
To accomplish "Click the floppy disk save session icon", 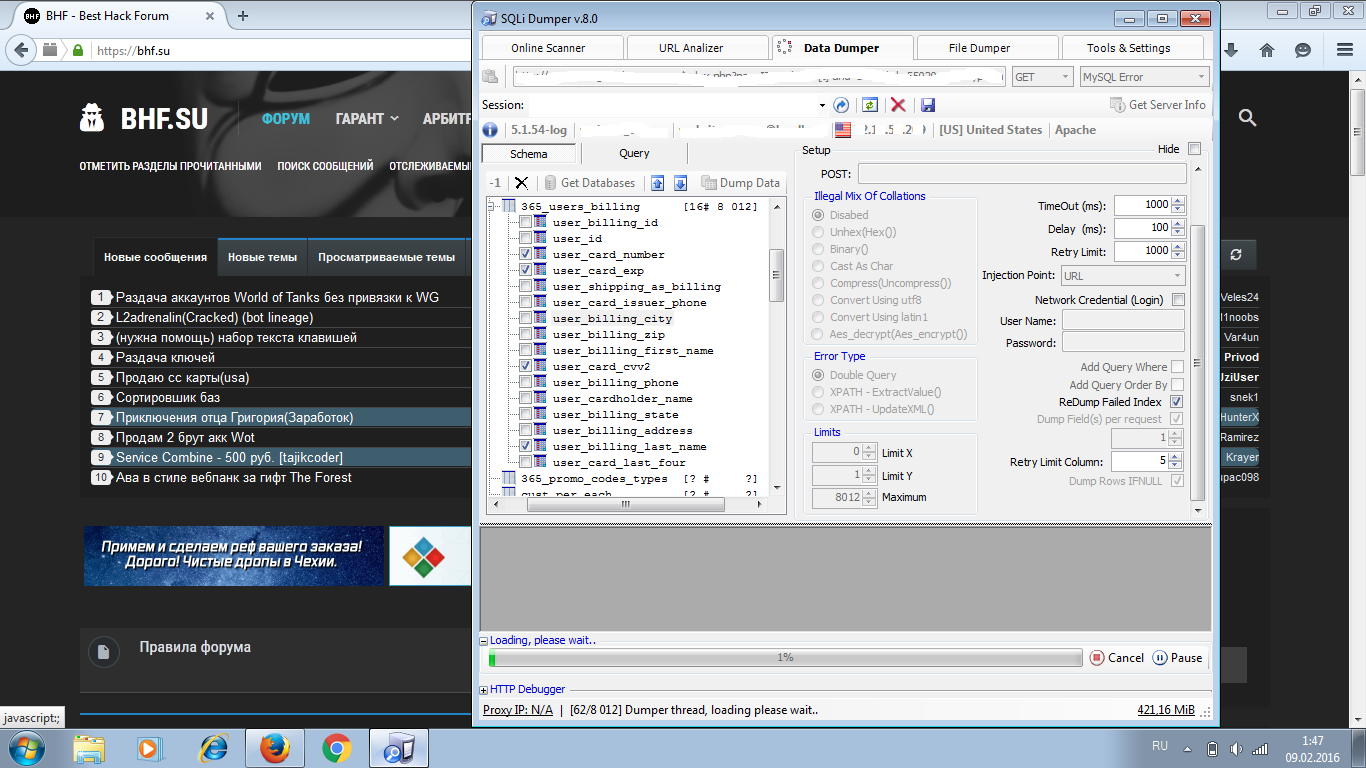I will click(927, 105).
